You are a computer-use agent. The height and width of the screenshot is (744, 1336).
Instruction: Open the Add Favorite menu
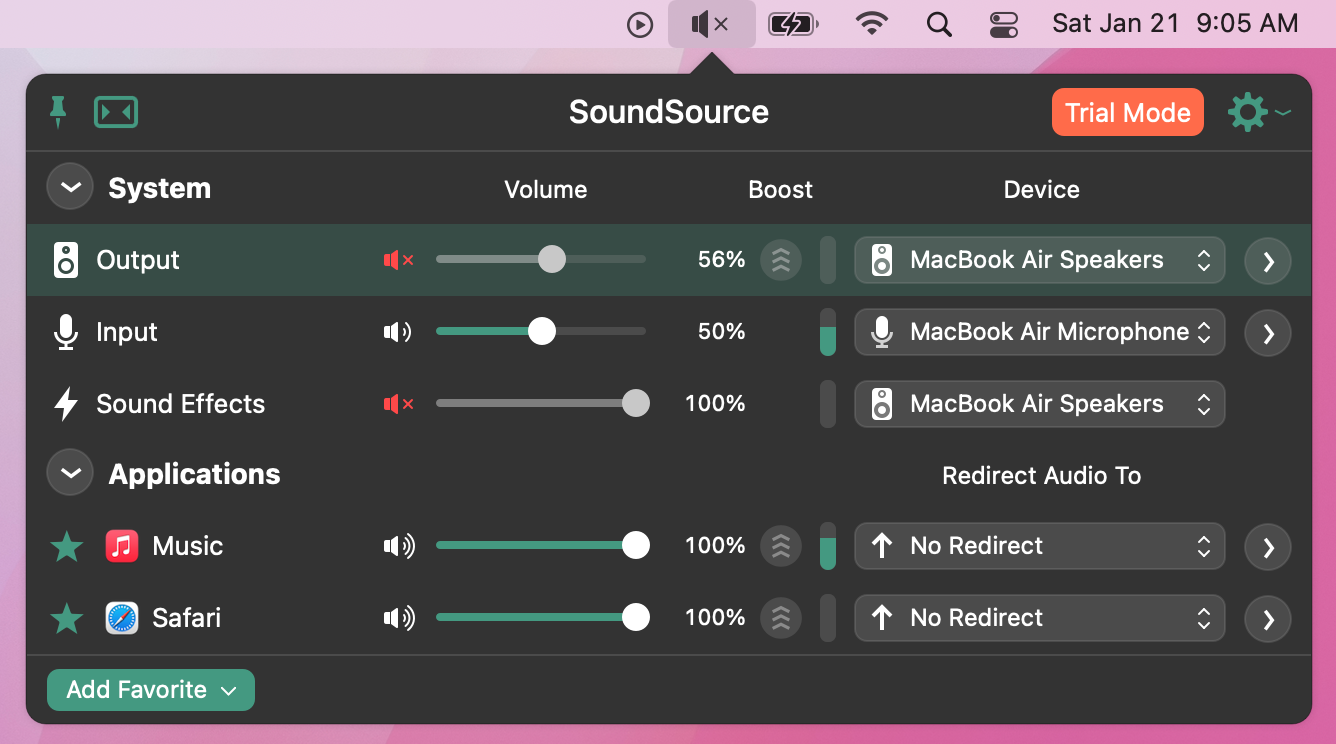pos(151,690)
